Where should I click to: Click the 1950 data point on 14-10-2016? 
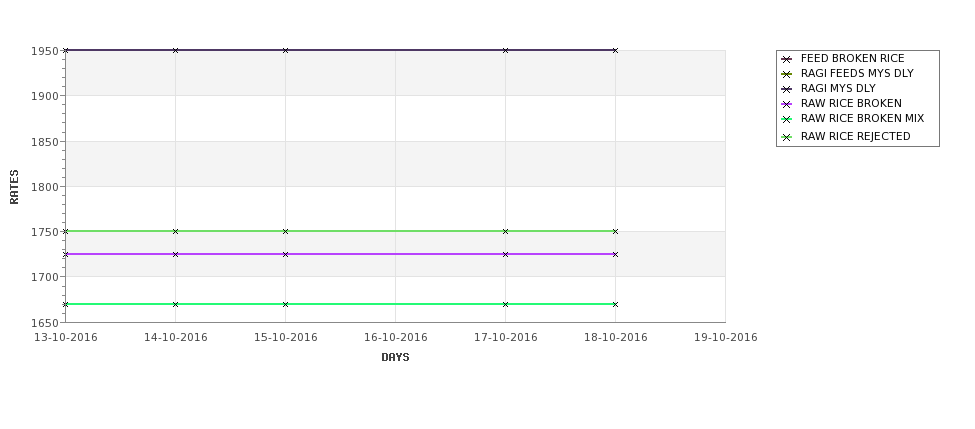tap(175, 50)
